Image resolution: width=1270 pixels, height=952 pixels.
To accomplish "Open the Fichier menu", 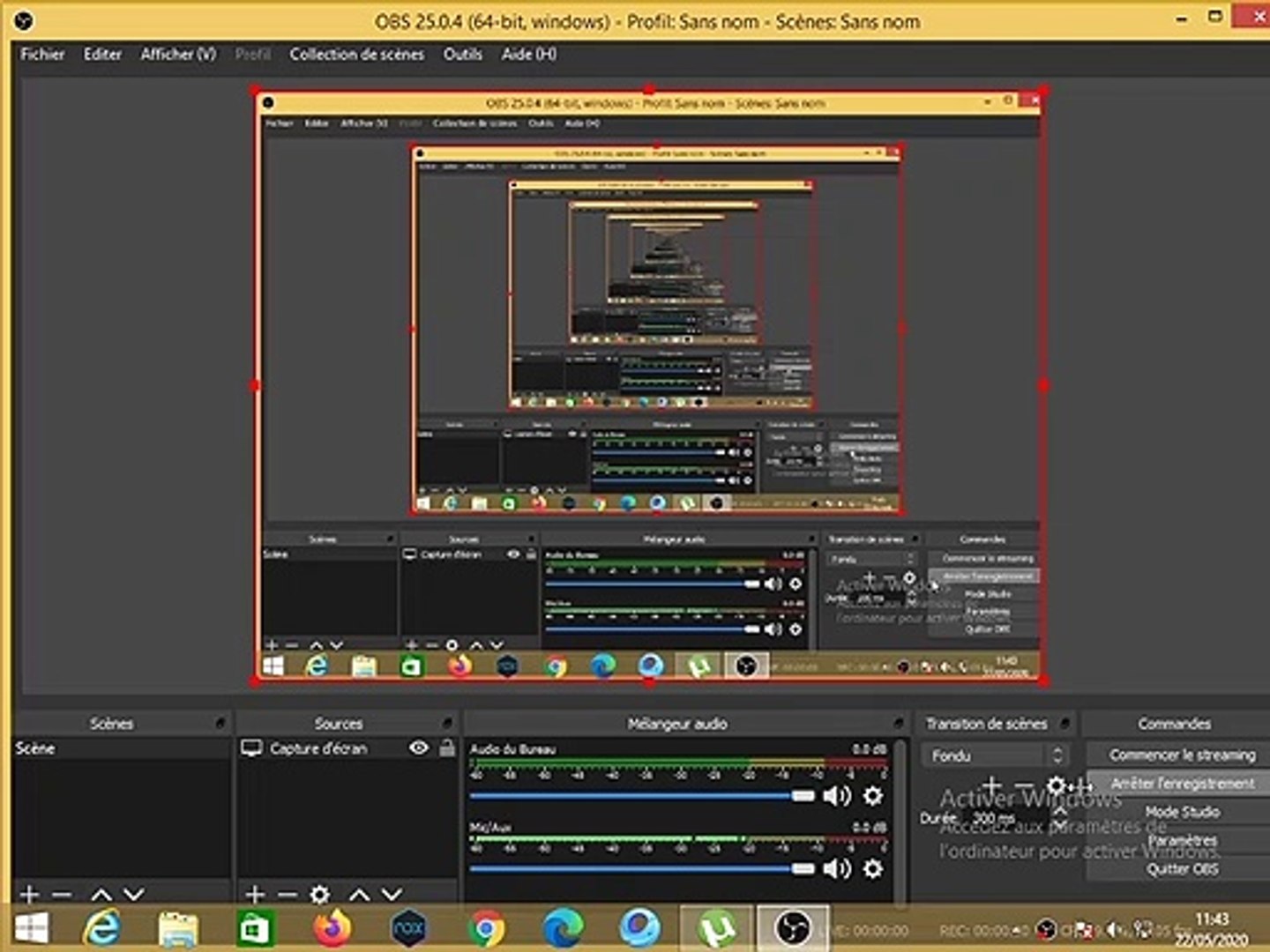I will [42, 54].
